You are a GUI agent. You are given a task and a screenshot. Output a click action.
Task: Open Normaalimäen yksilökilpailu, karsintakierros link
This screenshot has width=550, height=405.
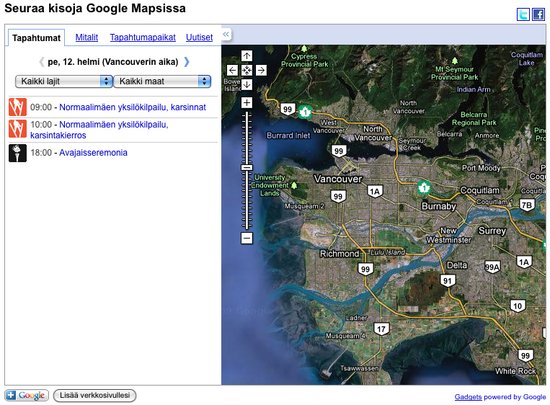tap(99, 130)
